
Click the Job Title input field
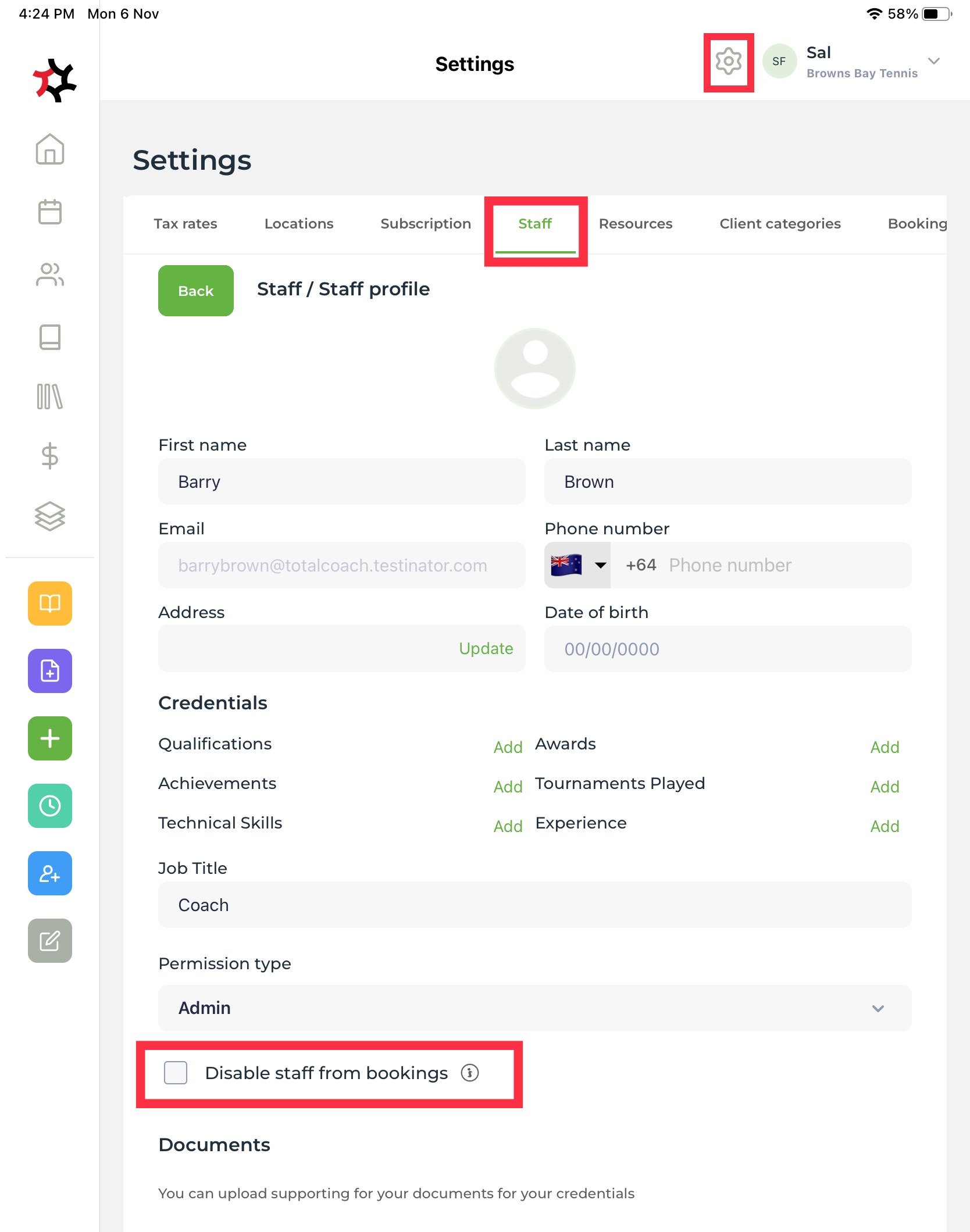pos(534,905)
